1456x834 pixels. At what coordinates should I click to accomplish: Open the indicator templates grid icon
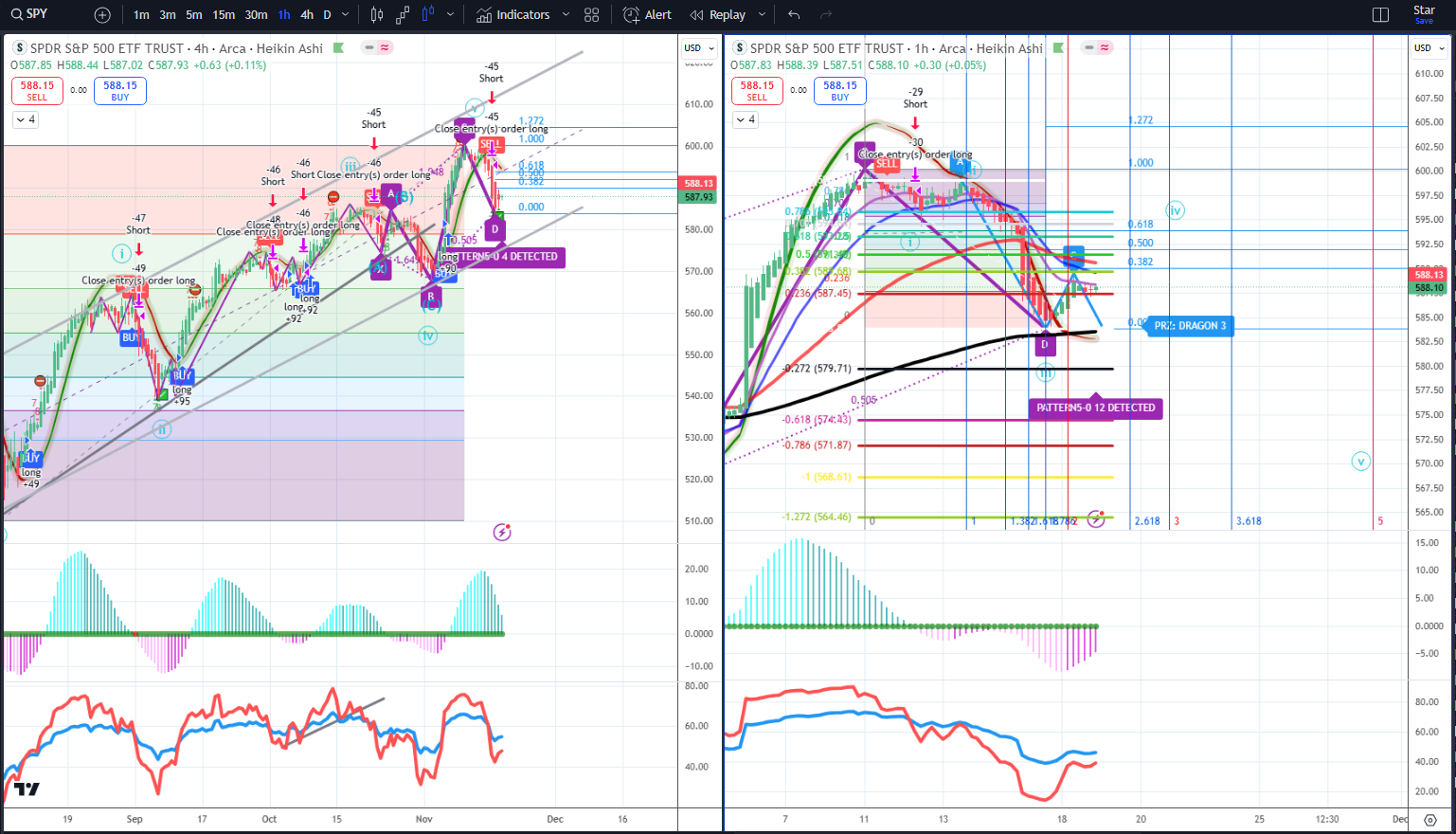pos(592,15)
